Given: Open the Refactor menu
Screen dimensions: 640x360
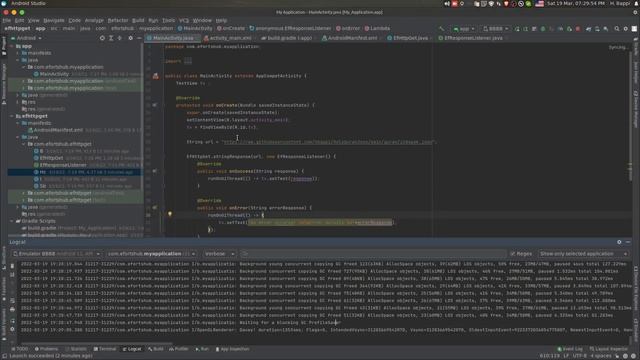Looking at the screenshot, I should point(118,20).
